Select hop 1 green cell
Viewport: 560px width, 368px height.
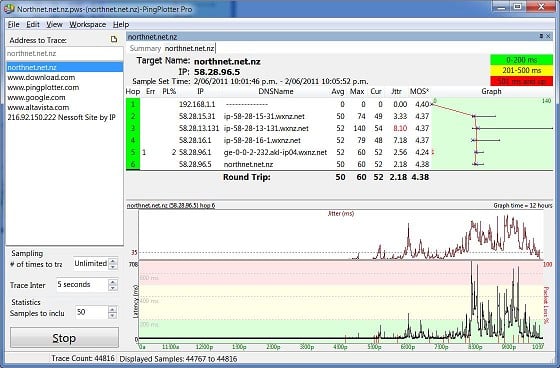tap(133, 104)
